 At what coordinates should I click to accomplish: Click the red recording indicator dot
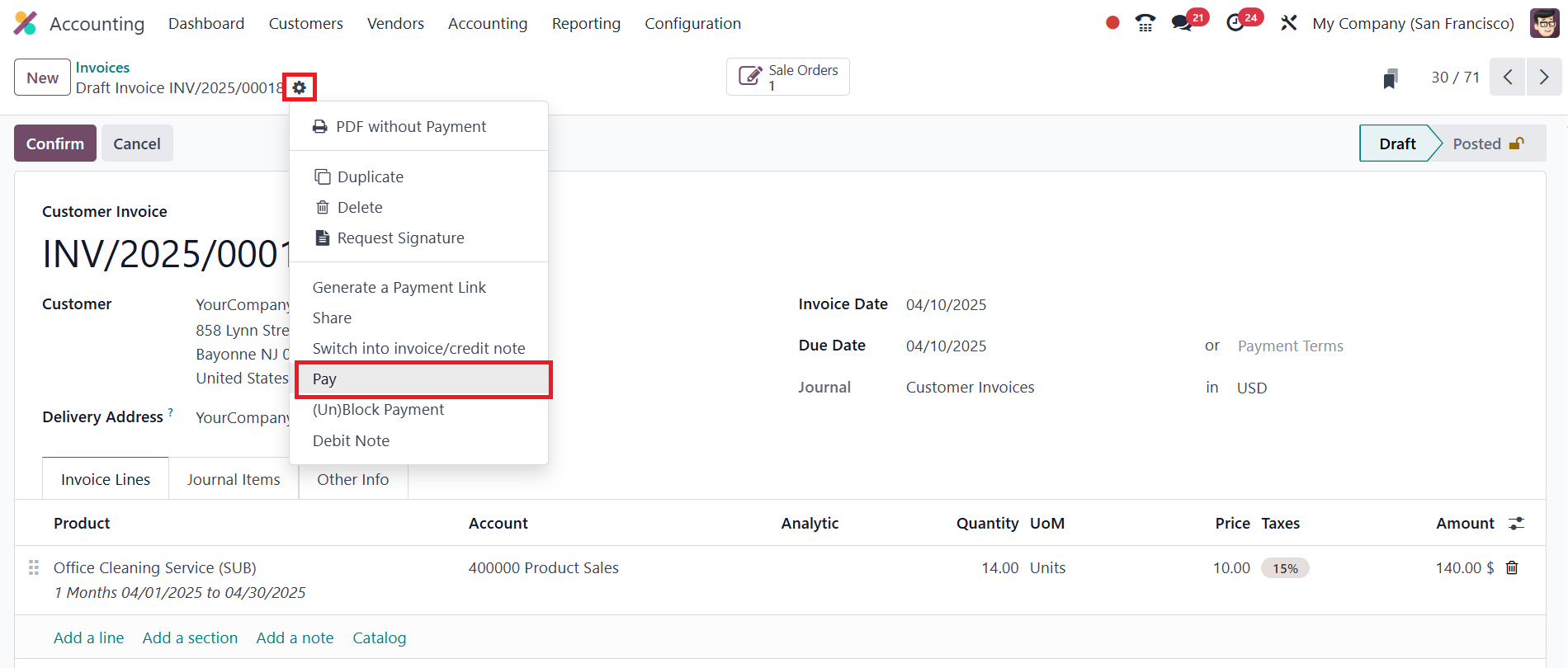1112,23
